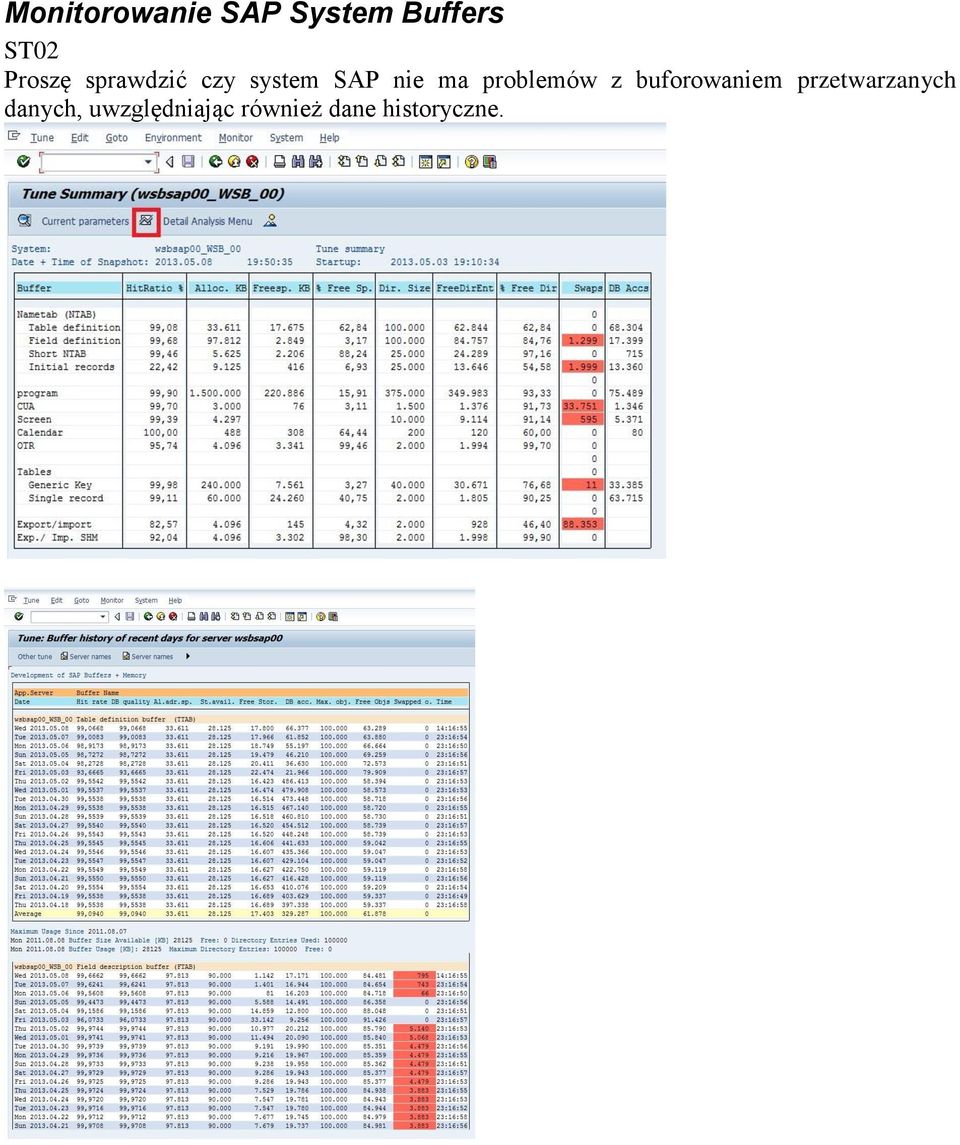The image size is (960, 1145).
Task: Click the HitRatio % column header
Action: click(154, 288)
